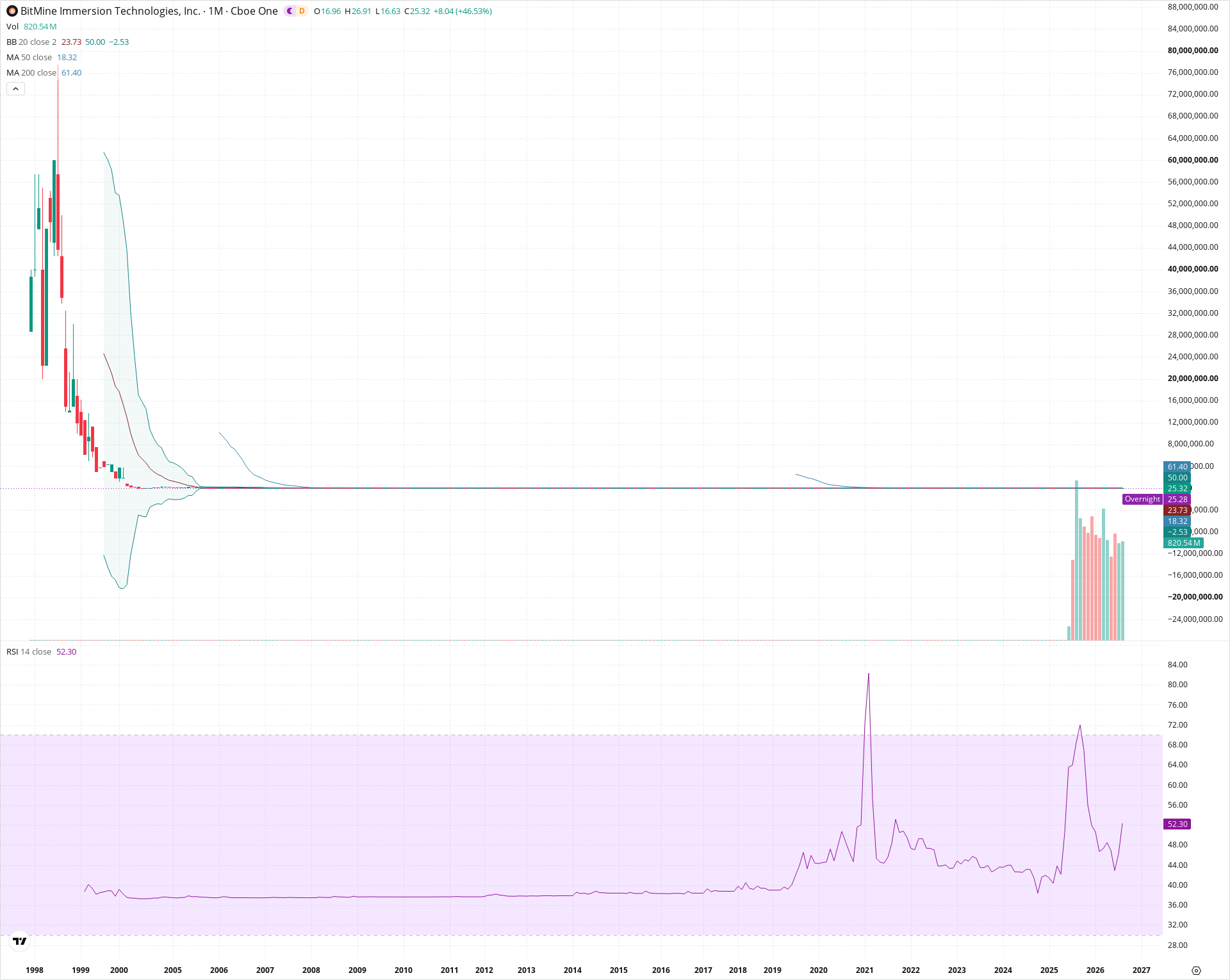The image size is (1230, 980).
Task: Click the TradingView logo
Action: coord(20,941)
